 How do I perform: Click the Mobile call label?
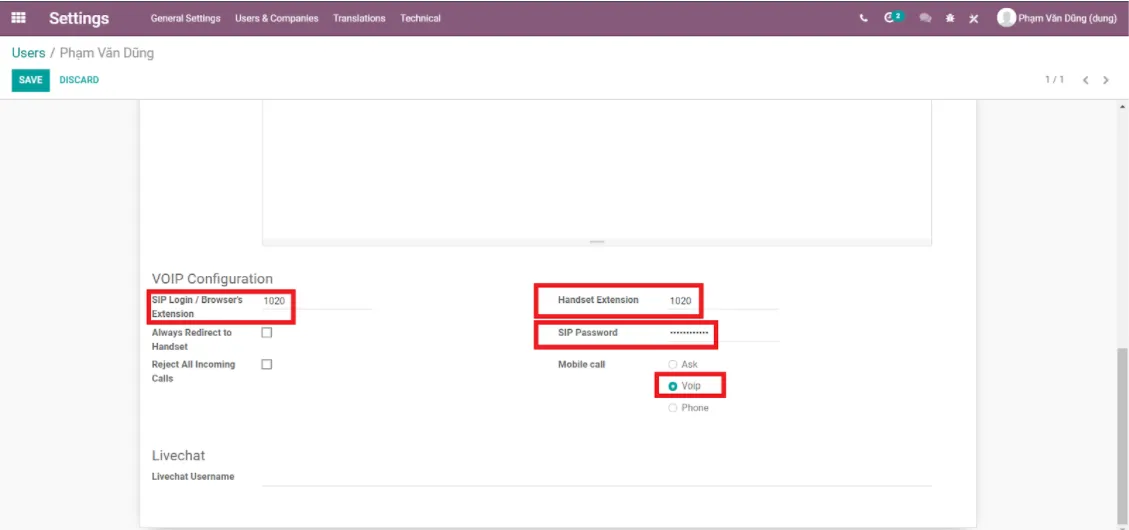[582, 364]
